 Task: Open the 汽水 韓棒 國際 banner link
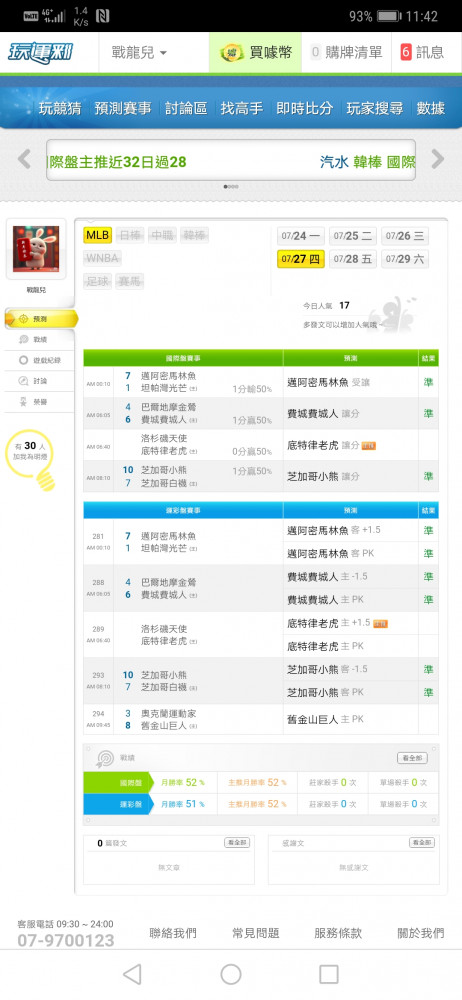(x=368, y=162)
